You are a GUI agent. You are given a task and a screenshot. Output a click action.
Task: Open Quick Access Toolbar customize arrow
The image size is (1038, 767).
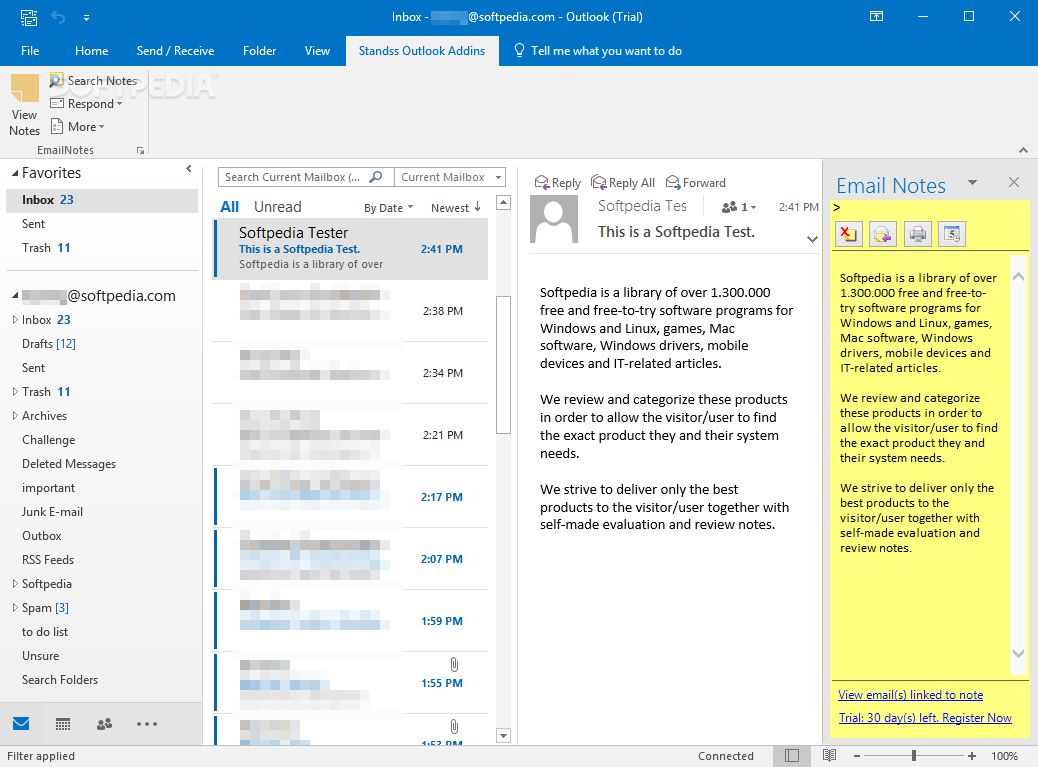86,18
